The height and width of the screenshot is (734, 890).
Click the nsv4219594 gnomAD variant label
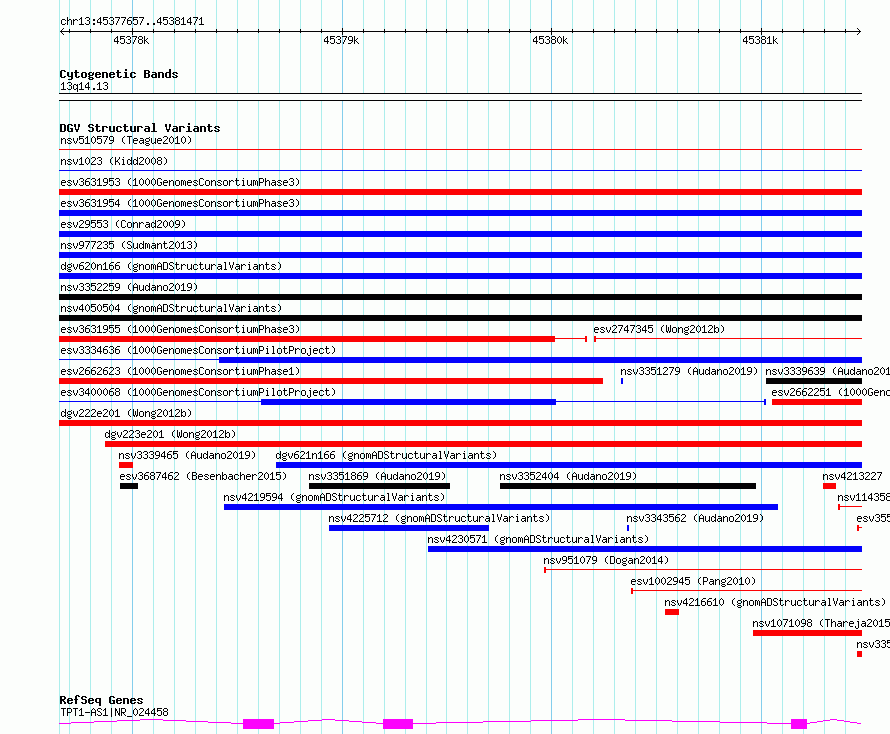coord(334,497)
